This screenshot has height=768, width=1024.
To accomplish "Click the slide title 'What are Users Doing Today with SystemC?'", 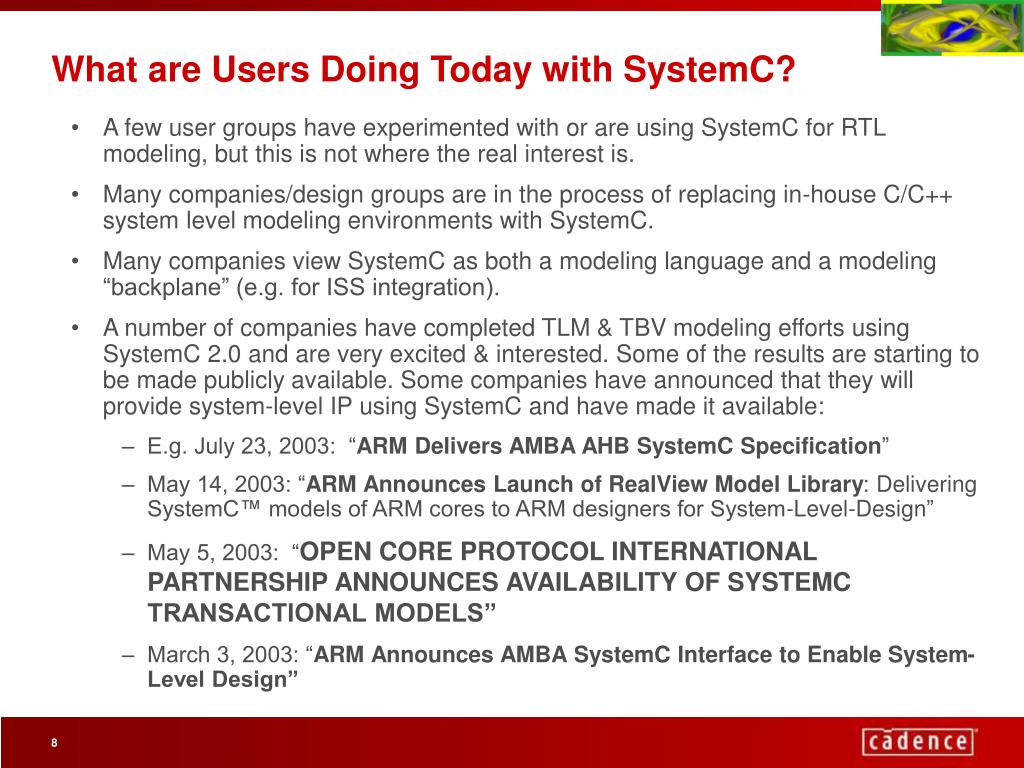I will point(423,69).
